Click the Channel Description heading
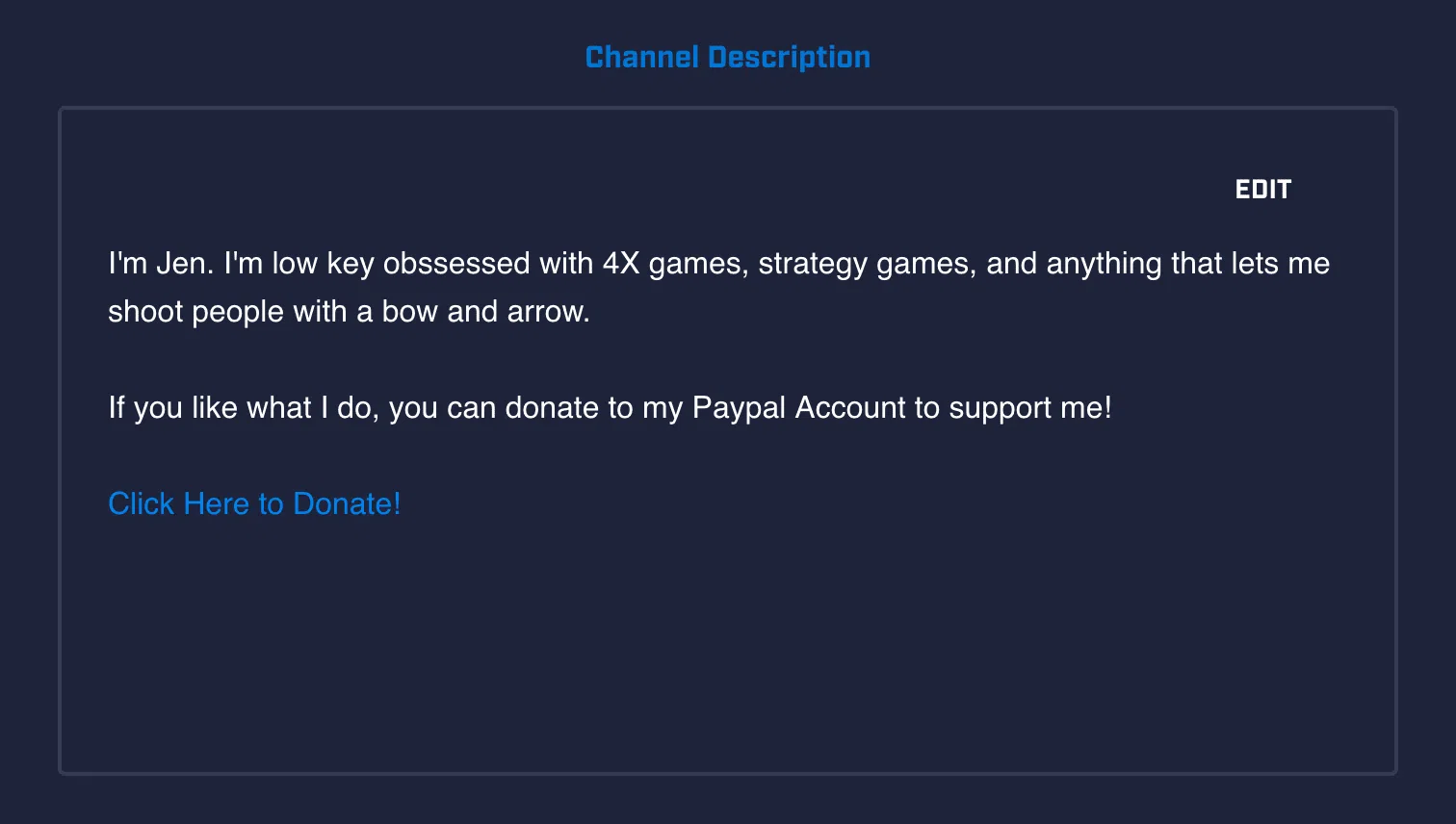The width and height of the screenshot is (1456, 824). (x=728, y=58)
